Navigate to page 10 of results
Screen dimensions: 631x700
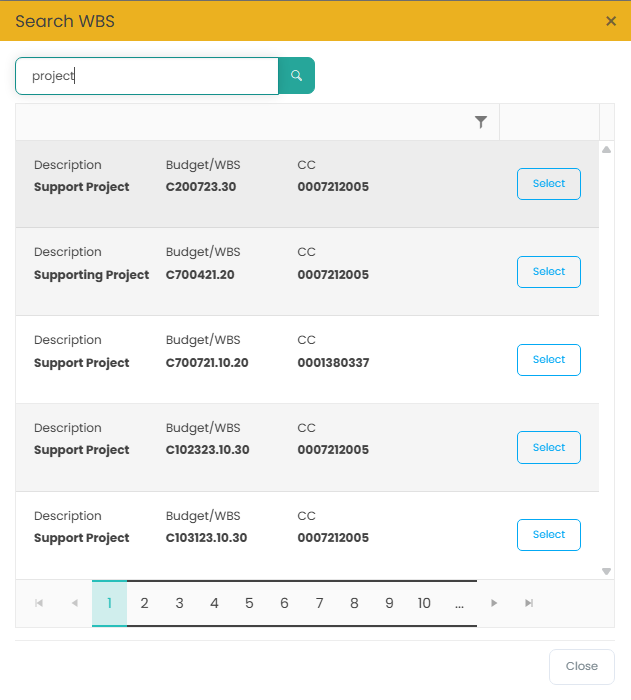424,603
